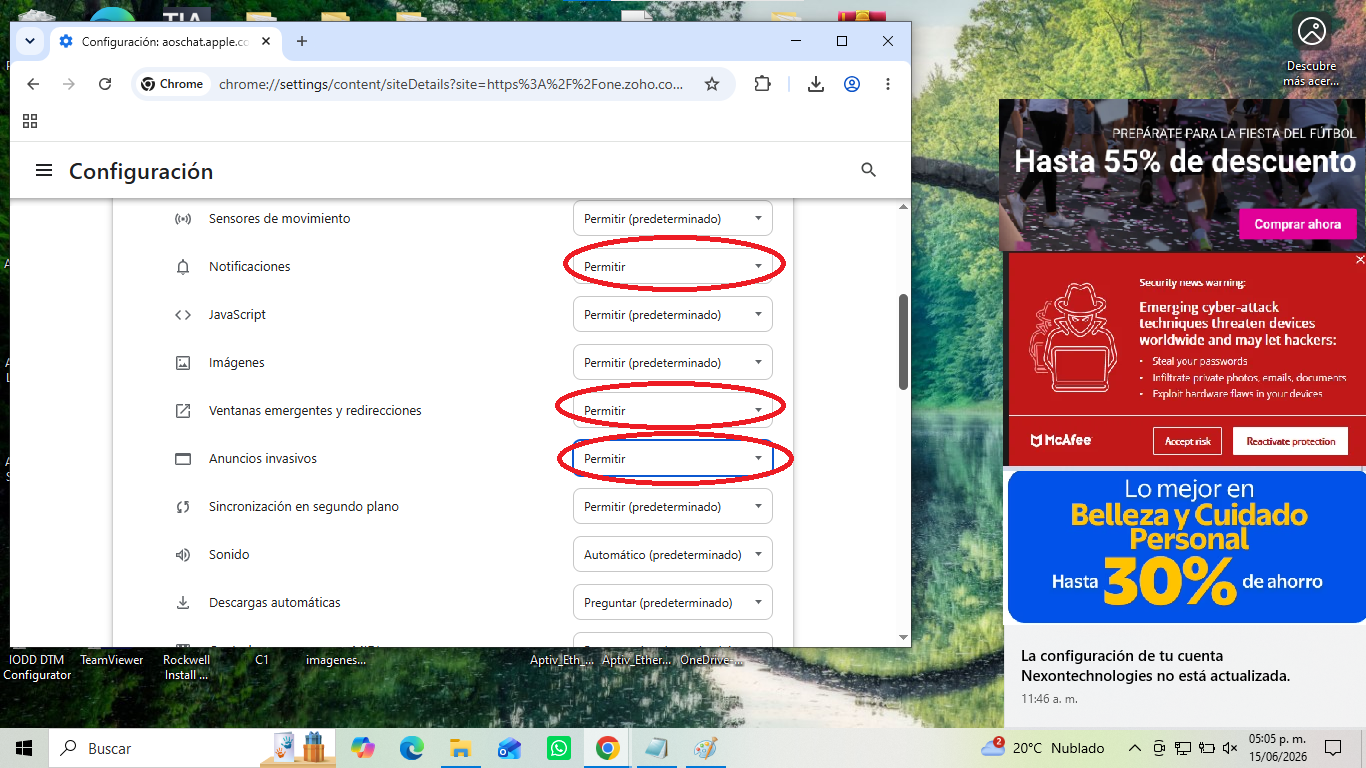Bookmark this page with the star
The height and width of the screenshot is (768, 1366).
pyautogui.click(x=712, y=84)
